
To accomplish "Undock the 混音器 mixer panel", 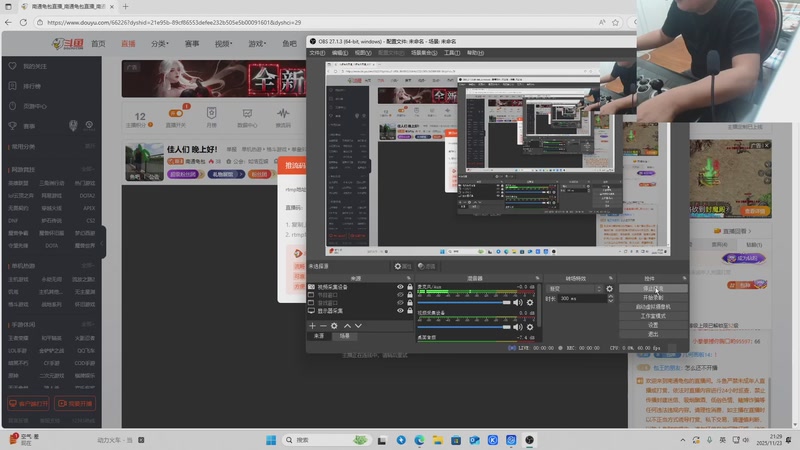I will click(537, 278).
